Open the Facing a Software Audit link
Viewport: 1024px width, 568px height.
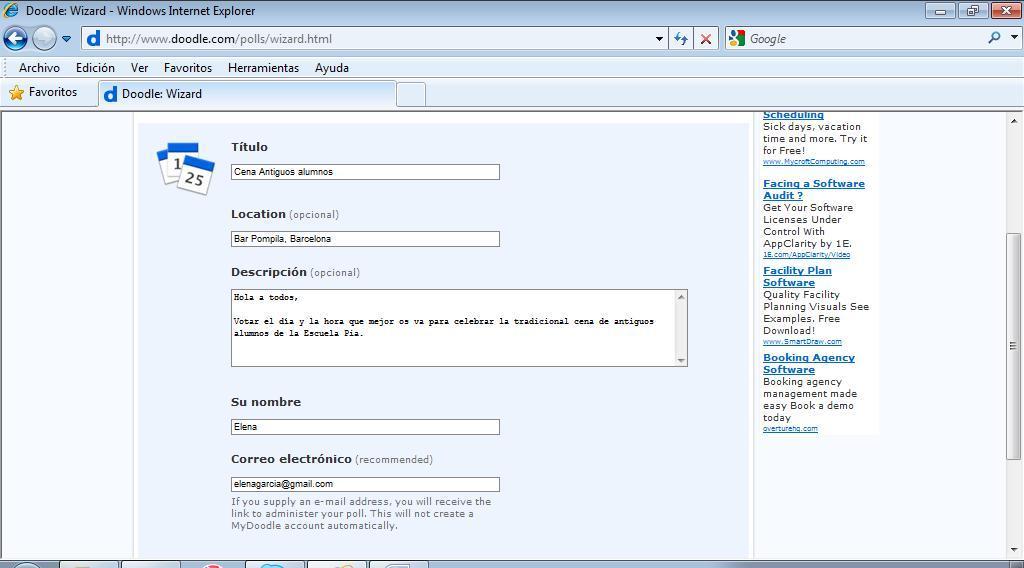point(813,189)
